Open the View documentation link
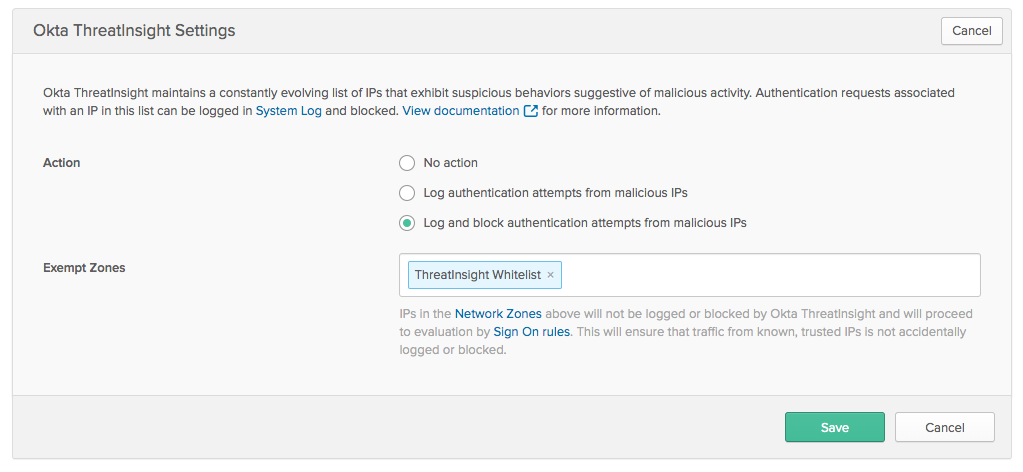The image size is (1023, 472). pos(461,111)
